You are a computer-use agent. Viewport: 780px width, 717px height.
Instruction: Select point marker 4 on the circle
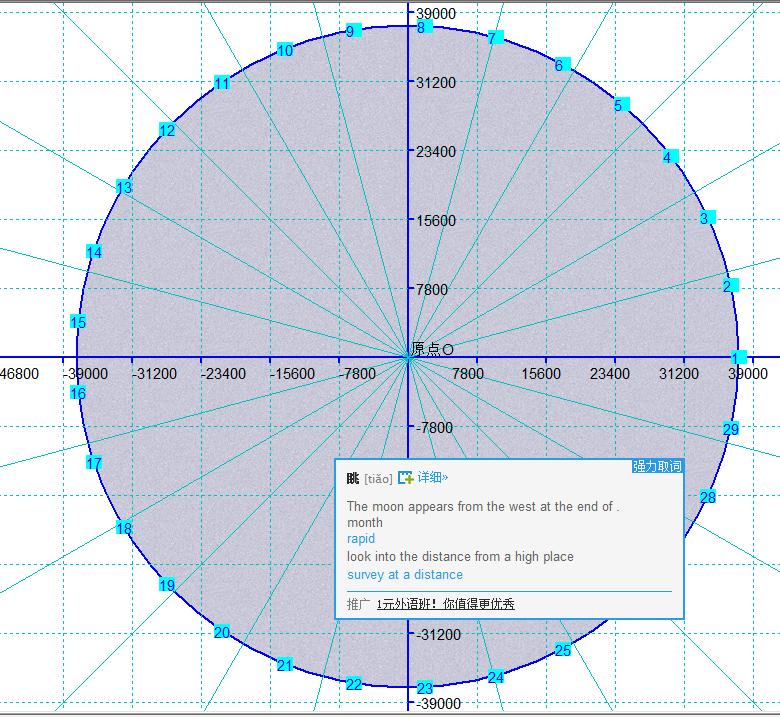click(670, 157)
